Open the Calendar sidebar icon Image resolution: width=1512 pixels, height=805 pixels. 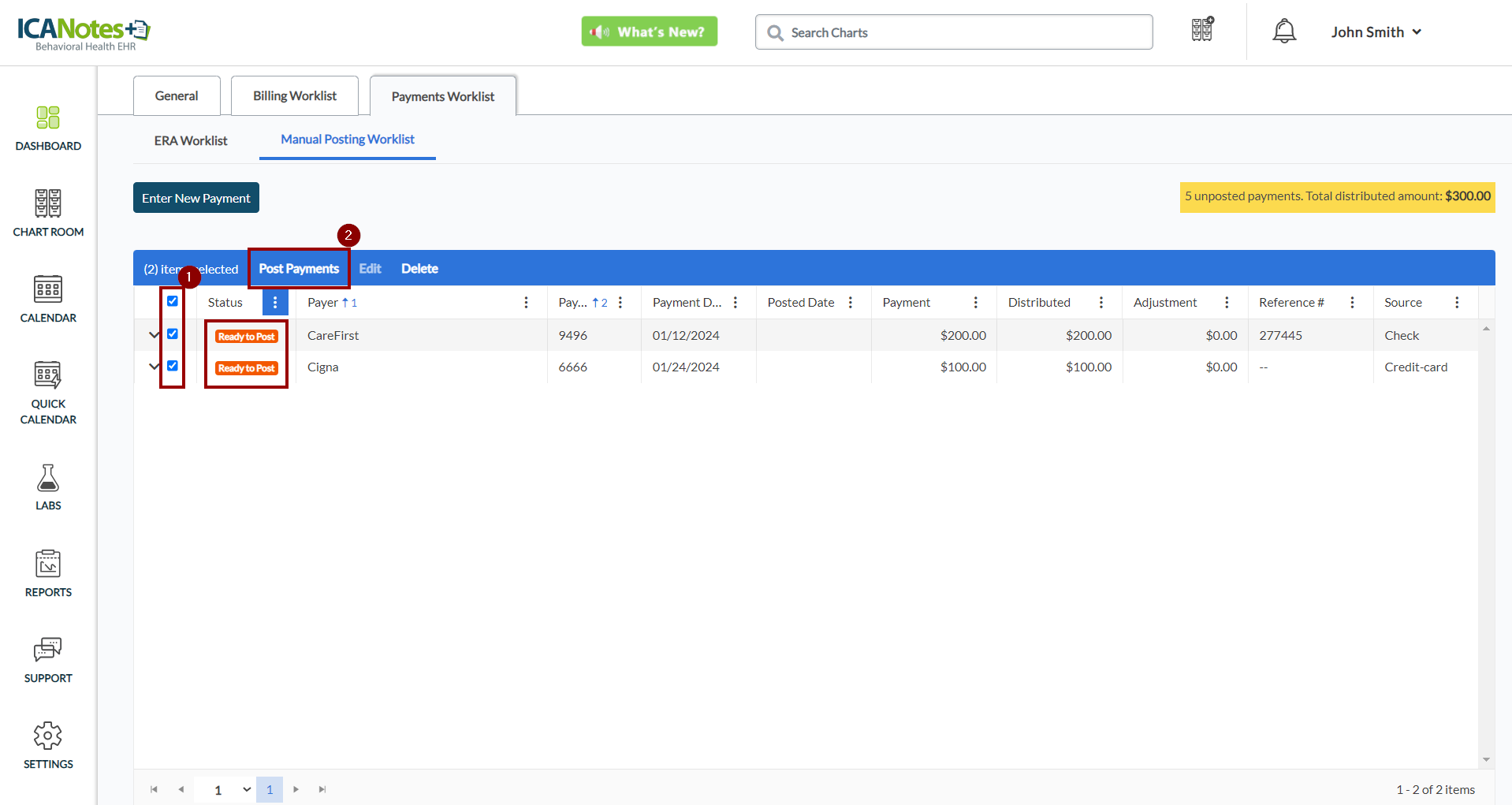[48, 299]
